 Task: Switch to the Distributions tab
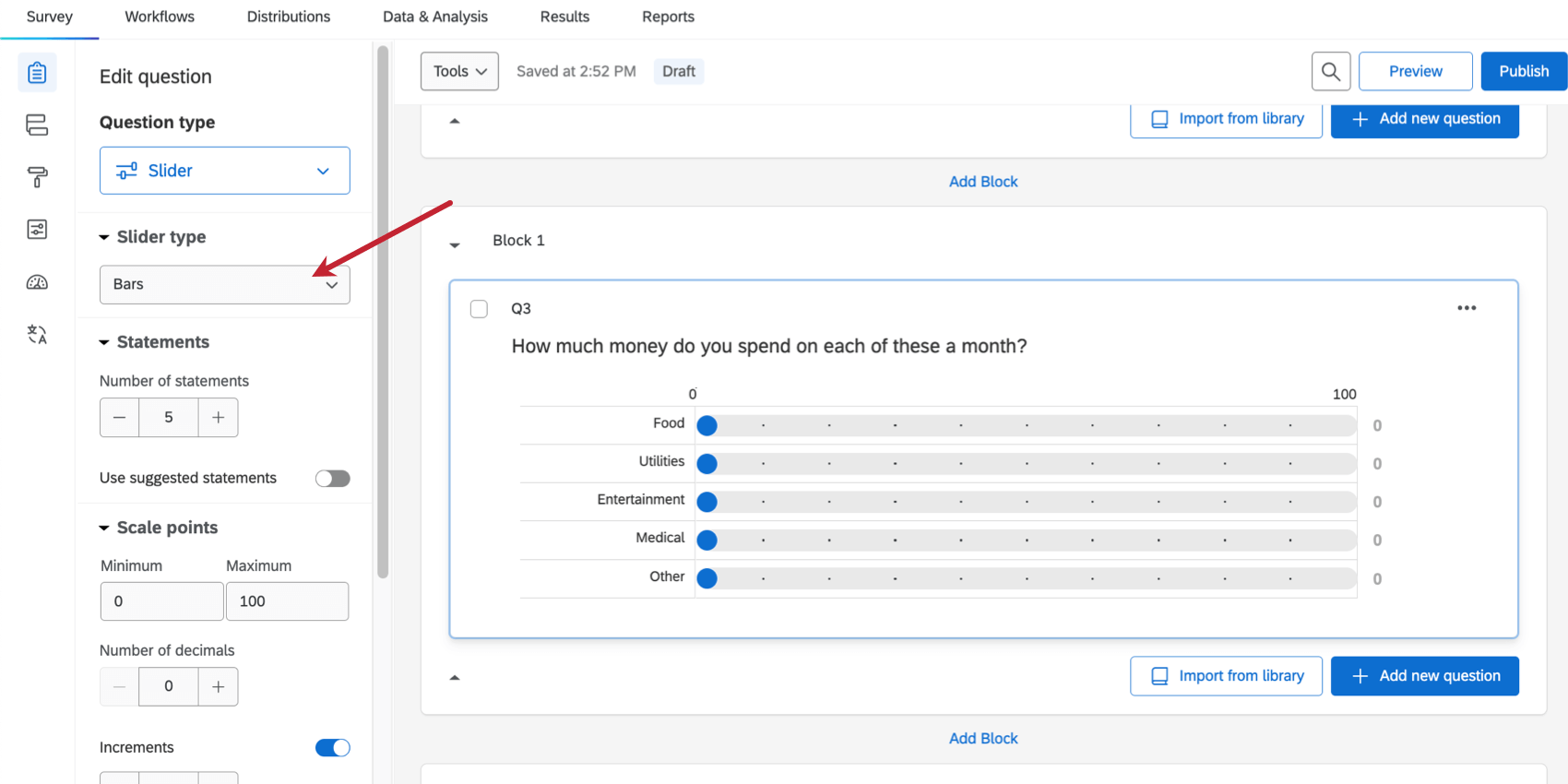pos(289,17)
